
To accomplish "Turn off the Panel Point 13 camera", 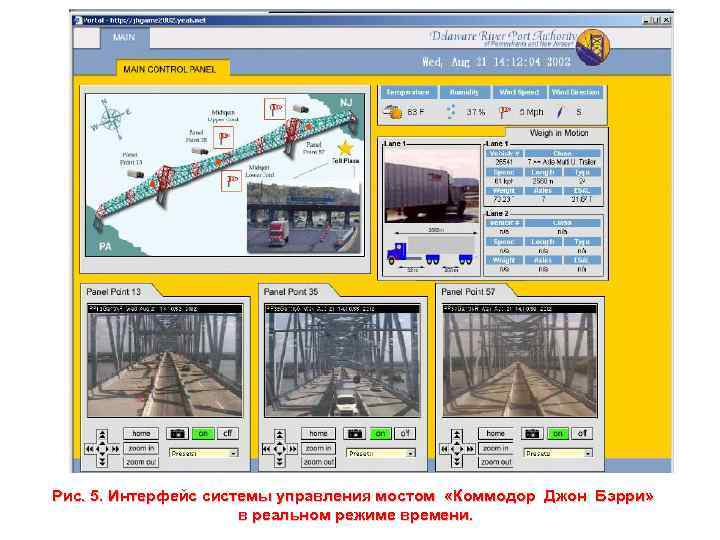I will pos(227,433).
